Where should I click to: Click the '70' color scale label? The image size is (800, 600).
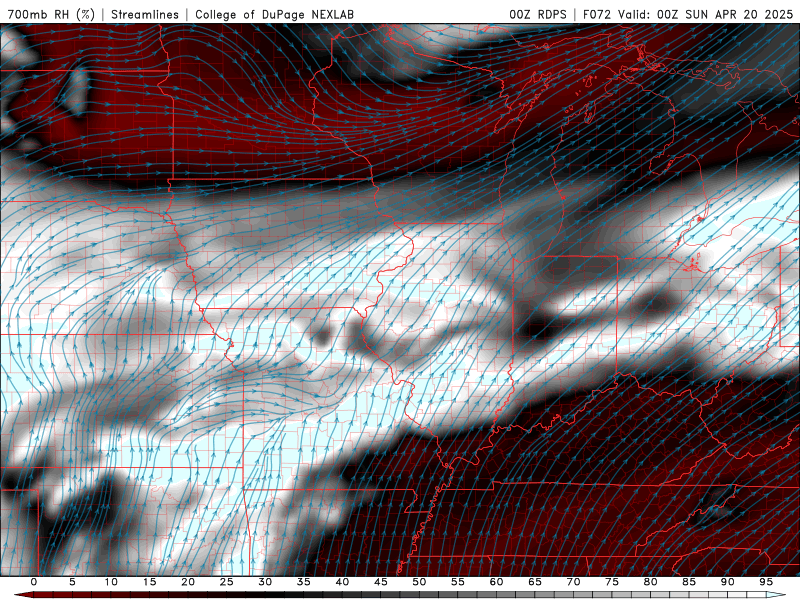573,582
